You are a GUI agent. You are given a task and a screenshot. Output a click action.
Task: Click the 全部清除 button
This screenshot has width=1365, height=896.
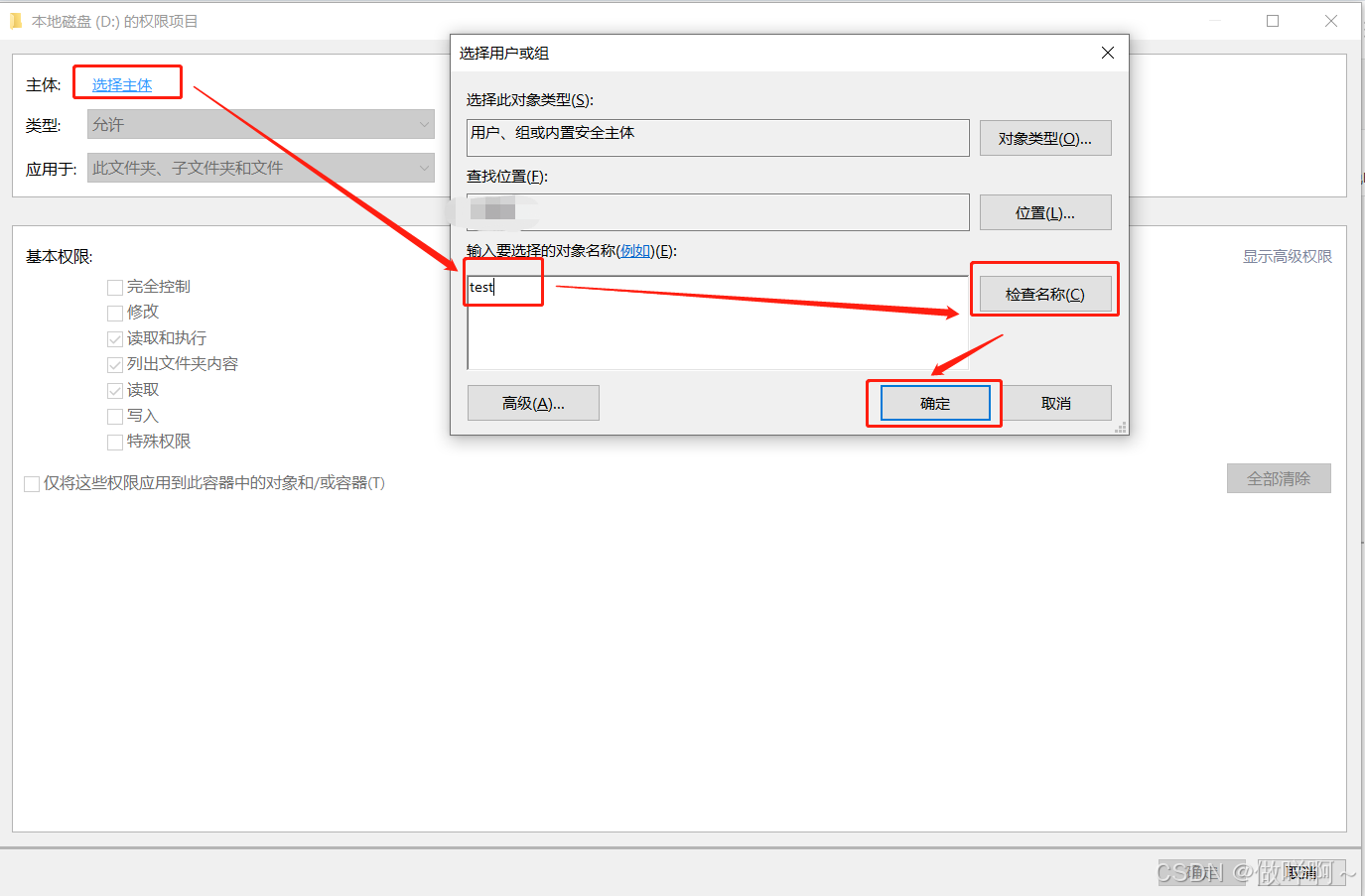pyautogui.click(x=1279, y=478)
